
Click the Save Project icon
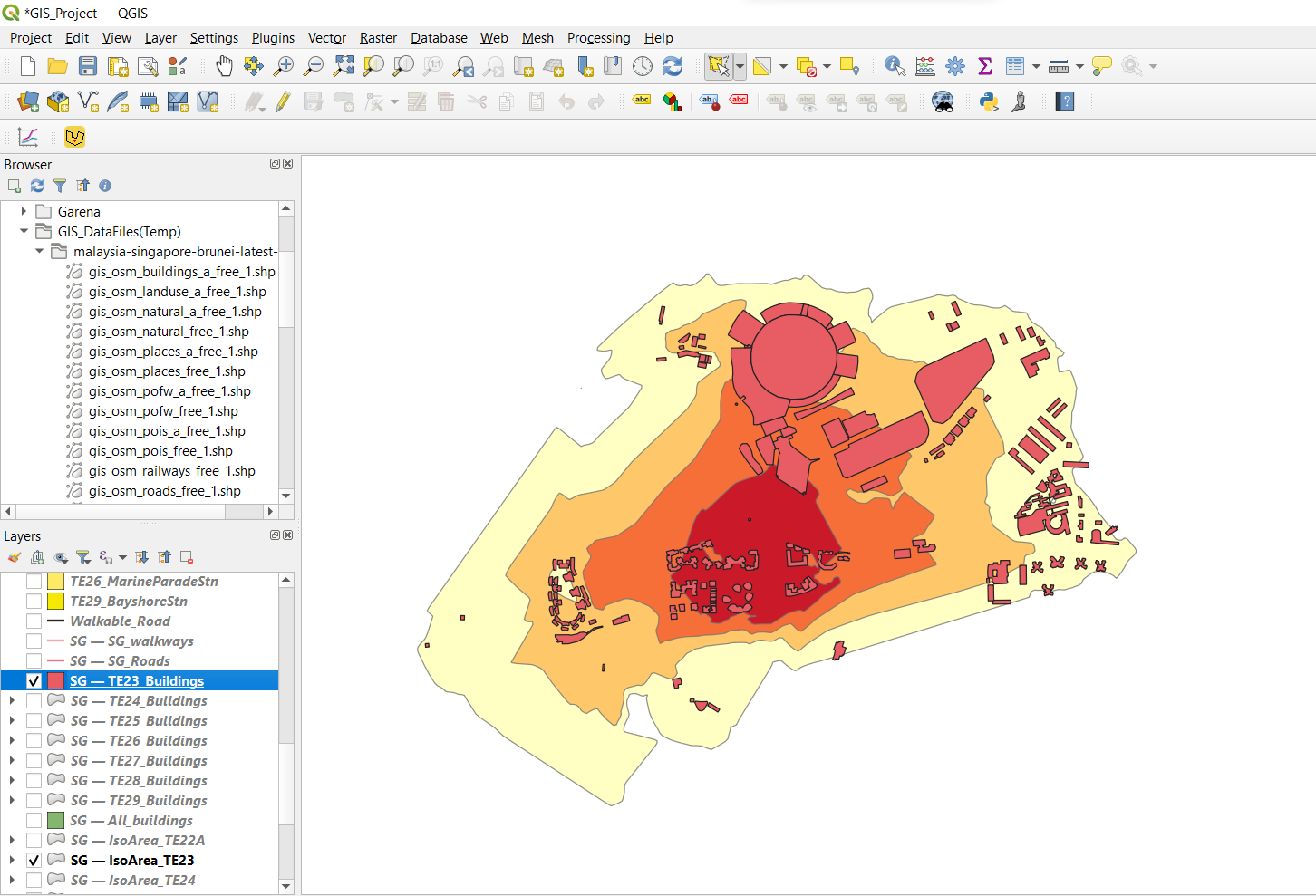88,66
